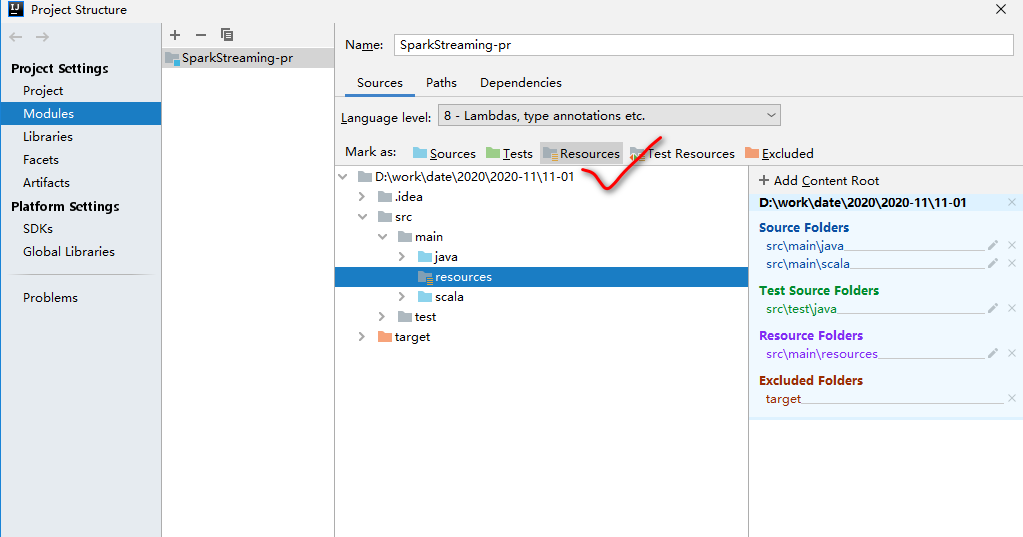Screen dimensions: 1023x537
Task: Unmark src\main\java source folder
Action: coord(1012,245)
